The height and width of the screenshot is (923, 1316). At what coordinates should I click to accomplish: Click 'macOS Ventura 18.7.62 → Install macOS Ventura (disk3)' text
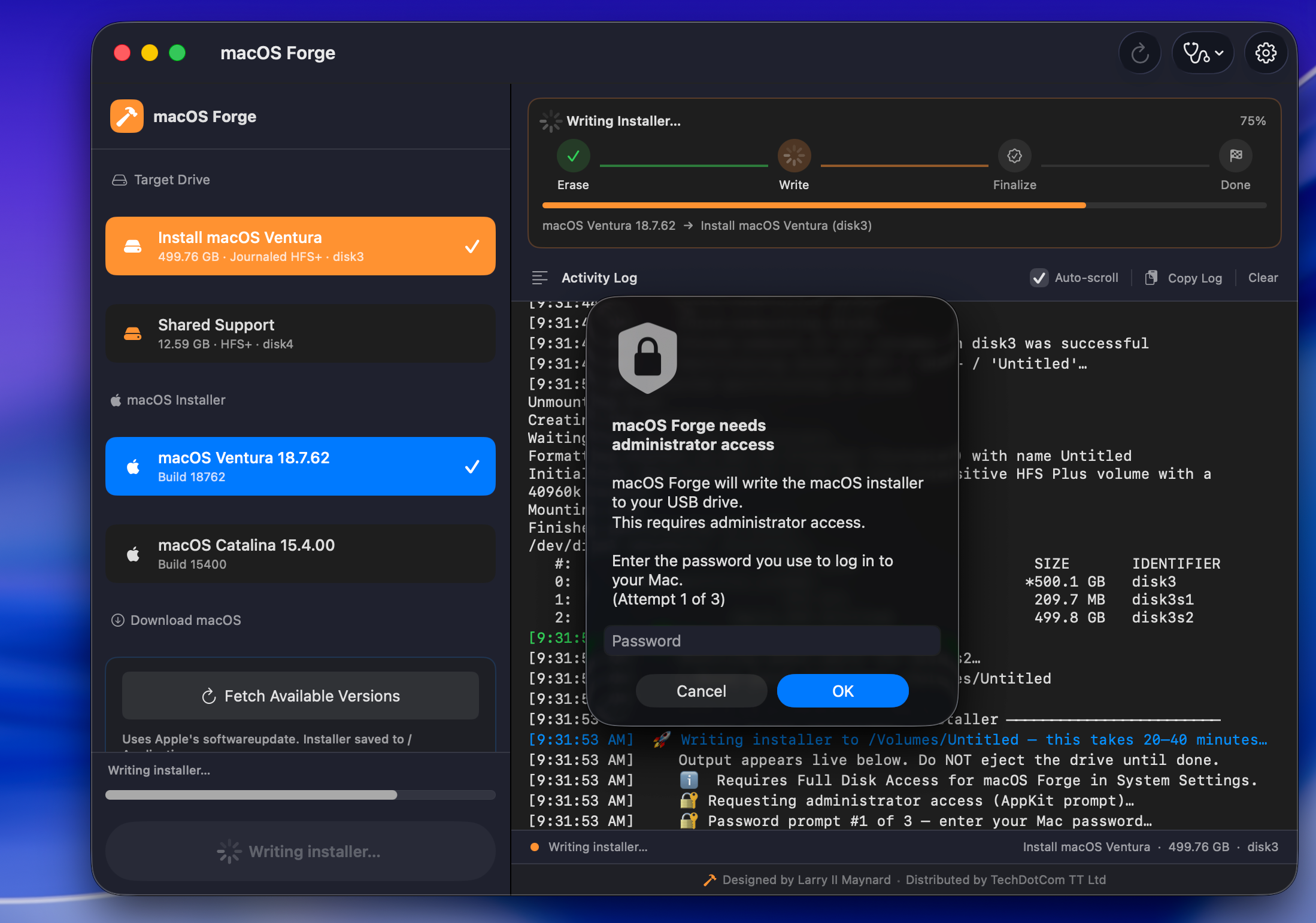(706, 226)
